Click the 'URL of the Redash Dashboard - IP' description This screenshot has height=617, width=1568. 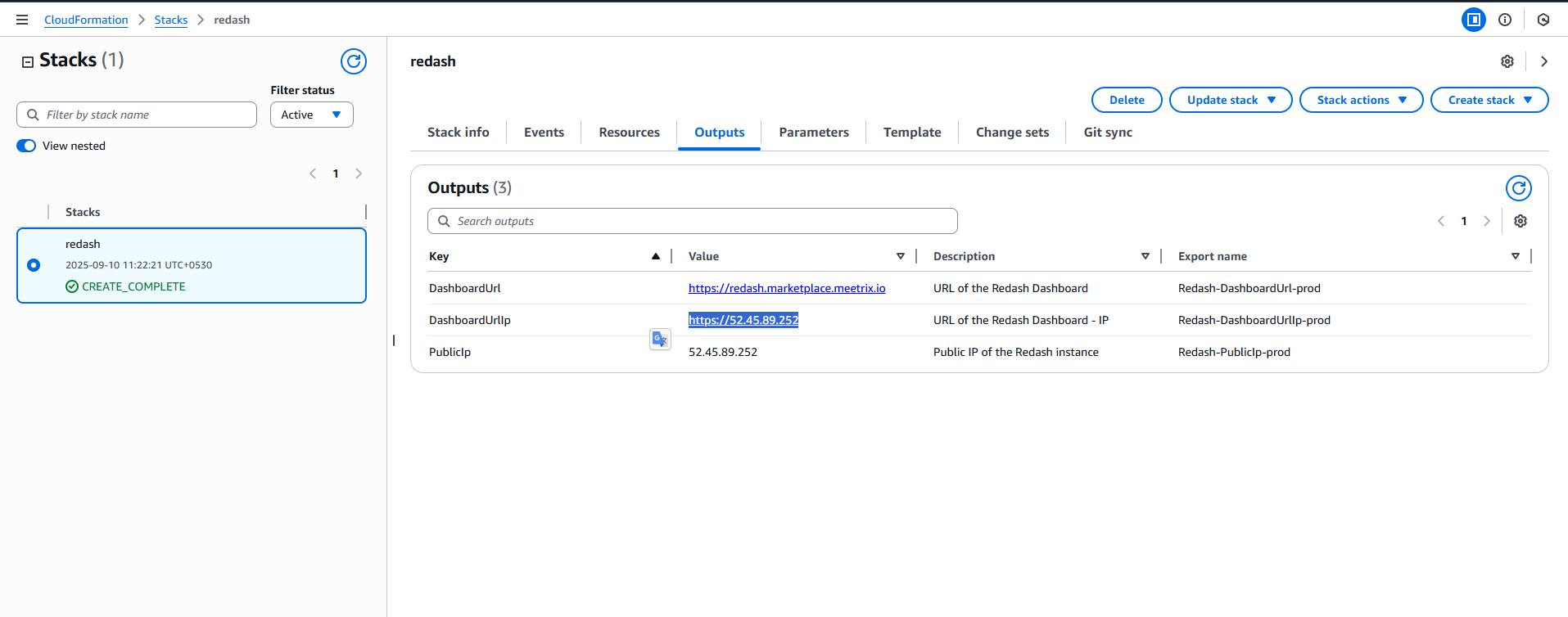coord(1021,320)
